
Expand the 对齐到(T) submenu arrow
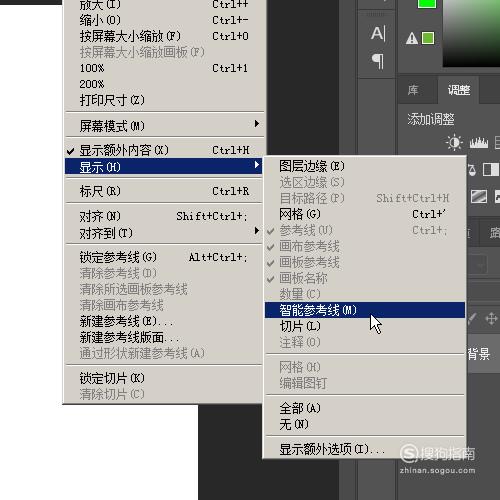coord(256,230)
